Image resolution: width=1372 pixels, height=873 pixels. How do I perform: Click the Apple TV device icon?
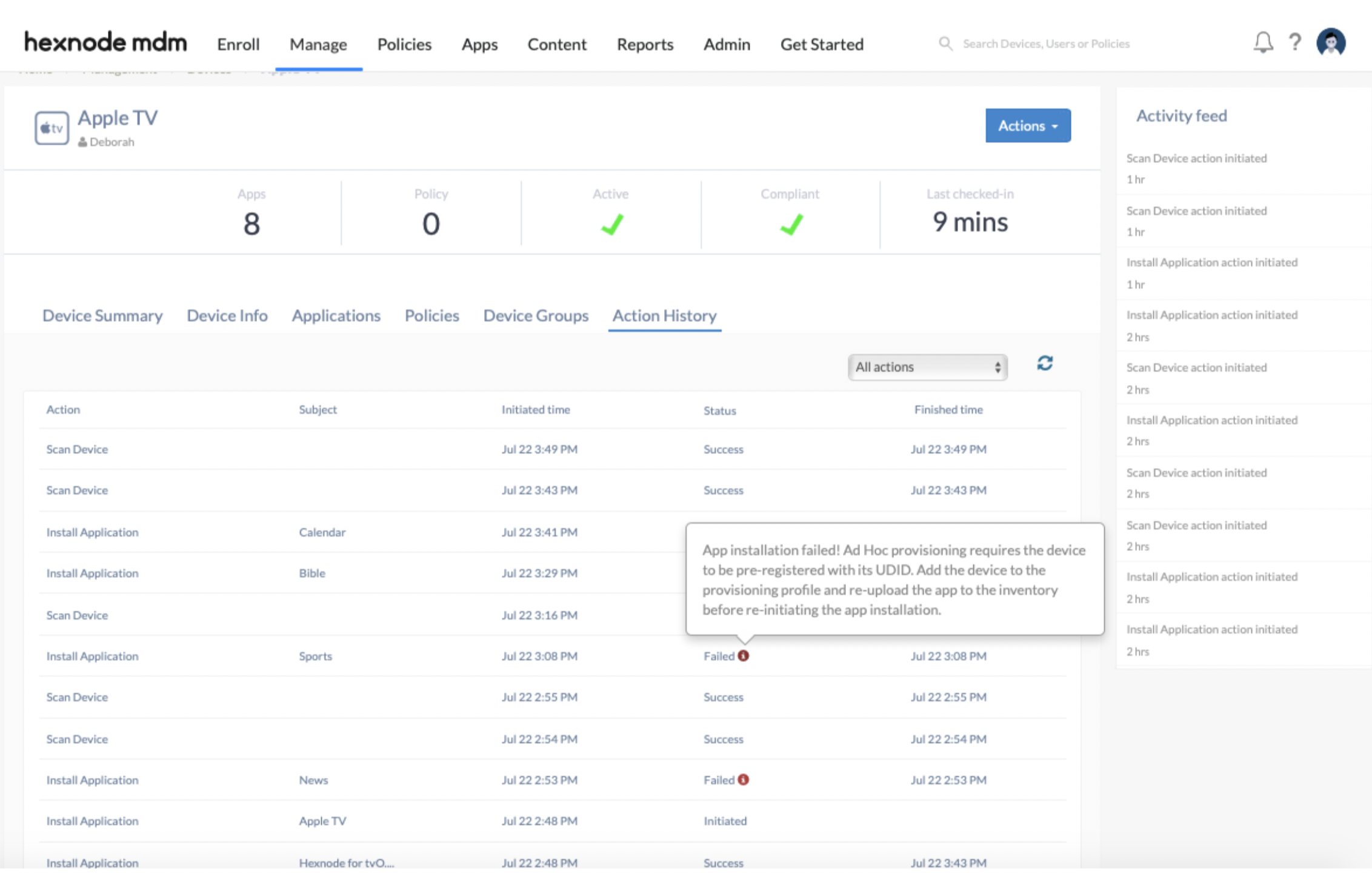[x=52, y=128]
